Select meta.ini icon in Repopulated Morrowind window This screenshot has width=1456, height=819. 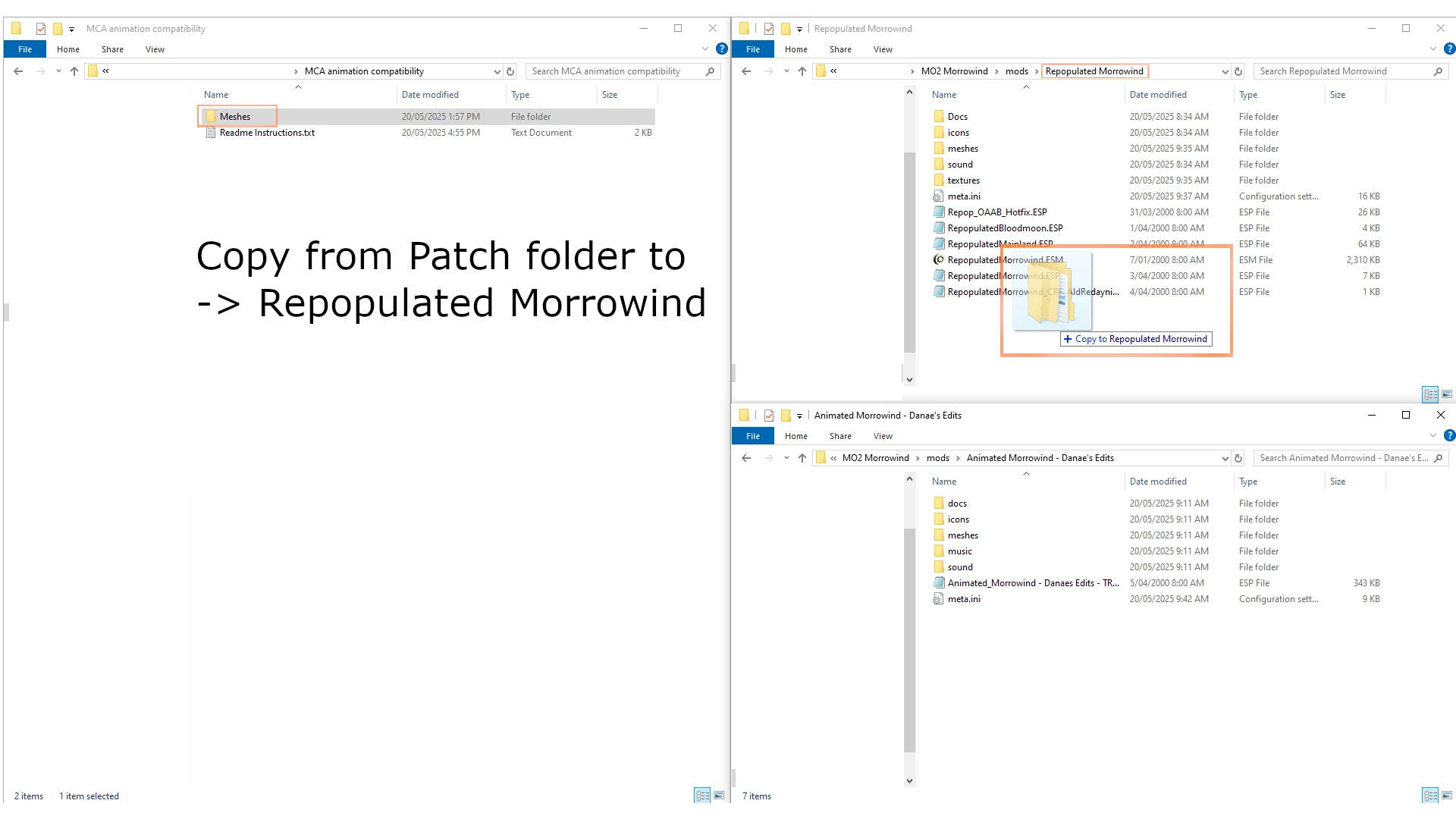tap(939, 196)
